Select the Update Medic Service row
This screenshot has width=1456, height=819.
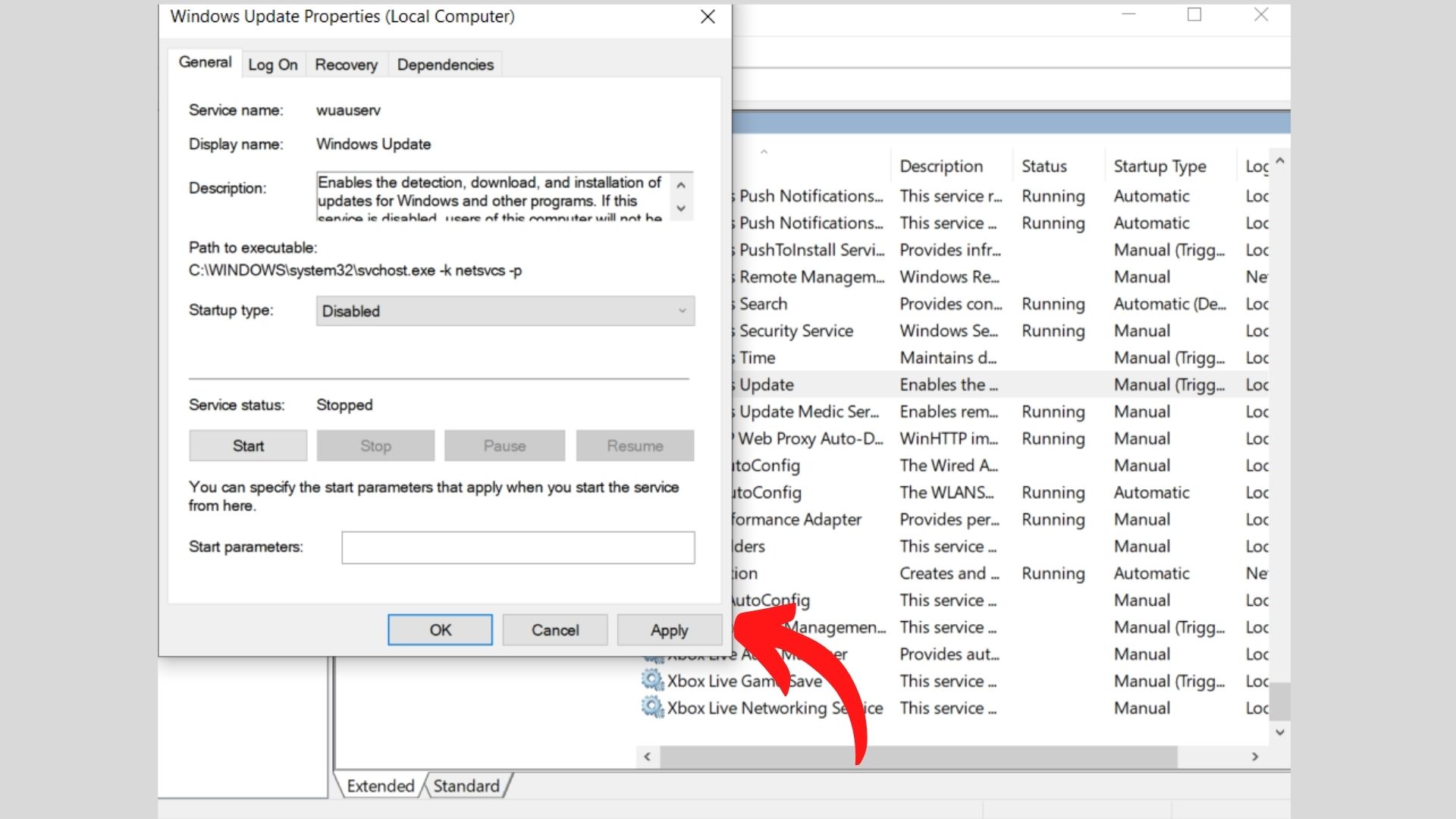[x=999, y=412]
